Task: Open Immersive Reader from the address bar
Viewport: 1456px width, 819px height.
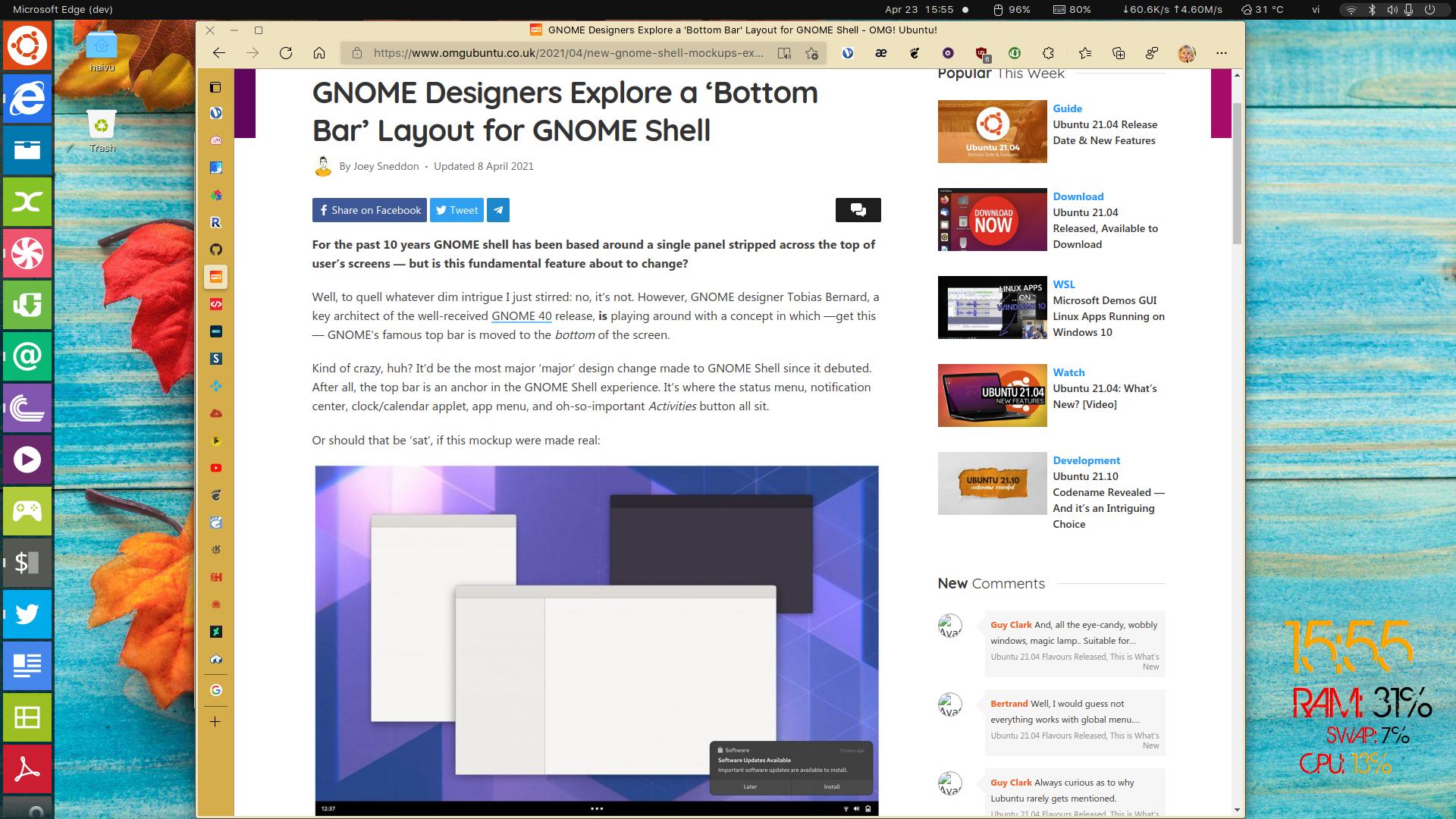Action: (x=784, y=53)
